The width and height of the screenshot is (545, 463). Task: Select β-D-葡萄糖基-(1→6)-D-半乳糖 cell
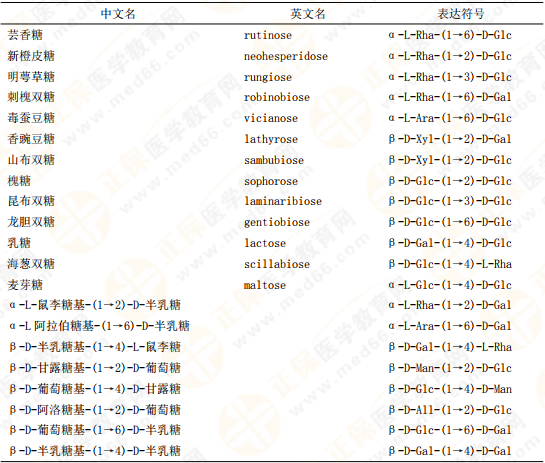pyautogui.click(x=95, y=430)
